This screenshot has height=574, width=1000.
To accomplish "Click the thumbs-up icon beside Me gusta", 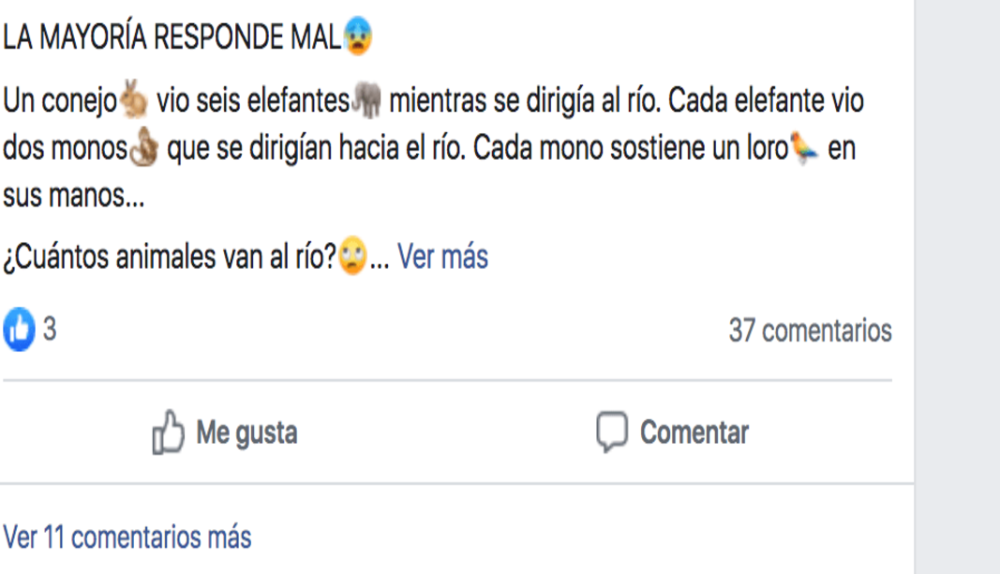I will (x=168, y=433).
